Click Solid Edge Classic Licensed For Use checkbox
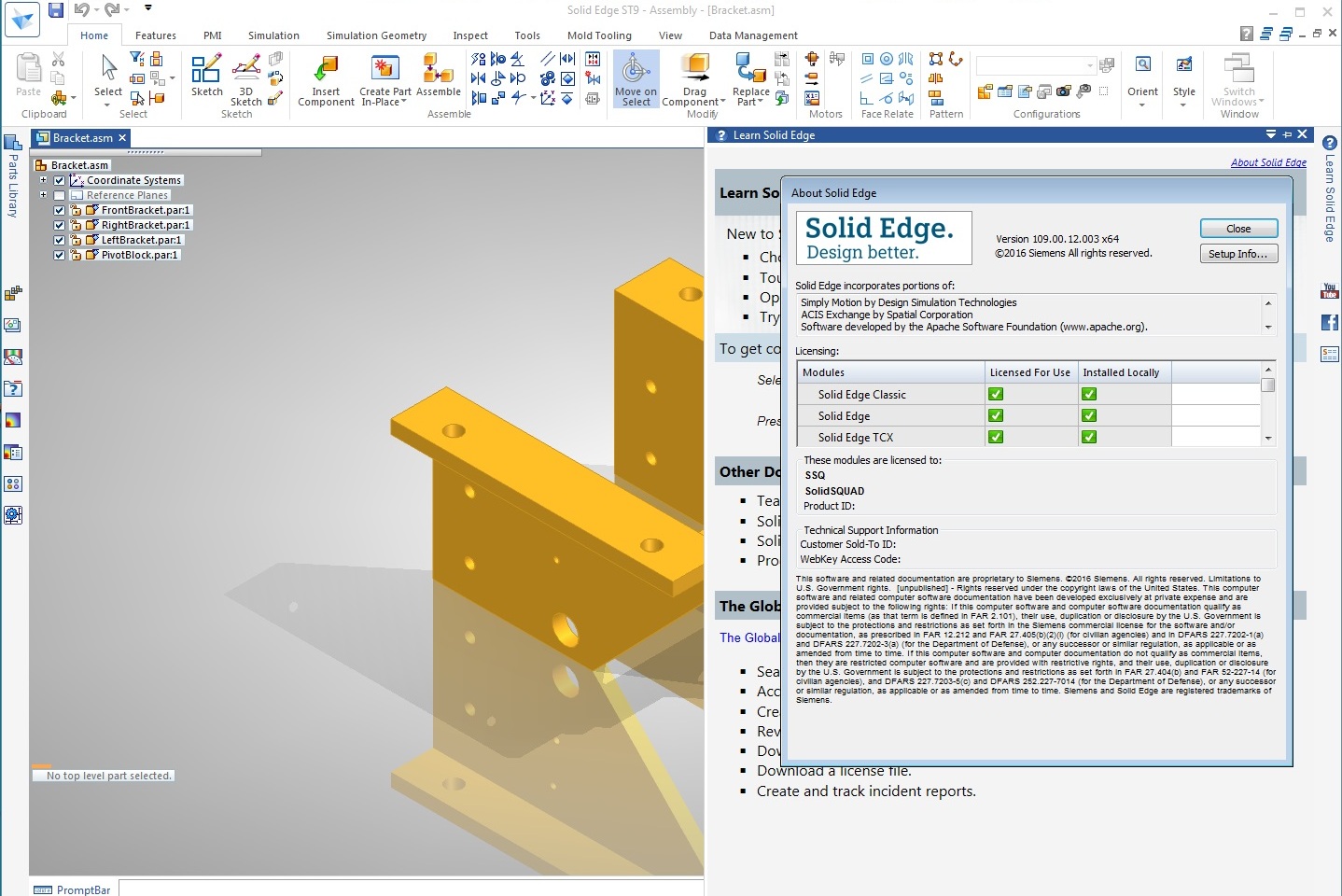The height and width of the screenshot is (896, 1342). tap(996, 394)
